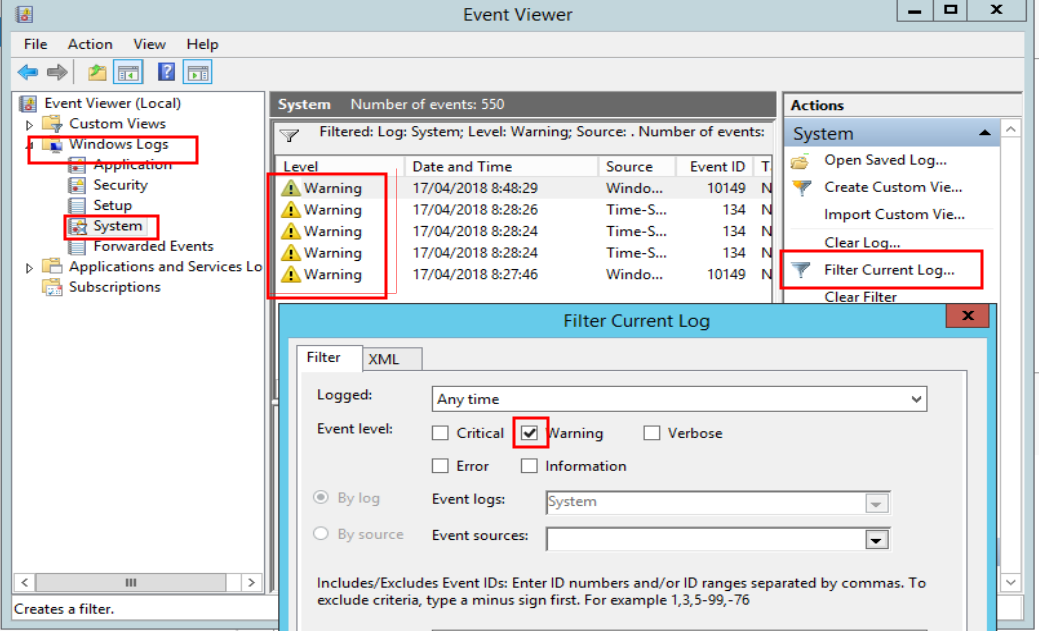Click Actions pane scroll up arrow

1010,129
